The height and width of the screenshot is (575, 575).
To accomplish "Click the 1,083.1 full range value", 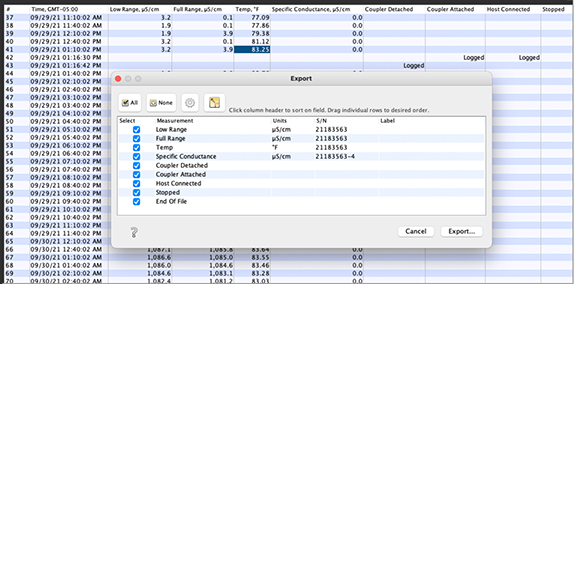I will click(221, 274).
